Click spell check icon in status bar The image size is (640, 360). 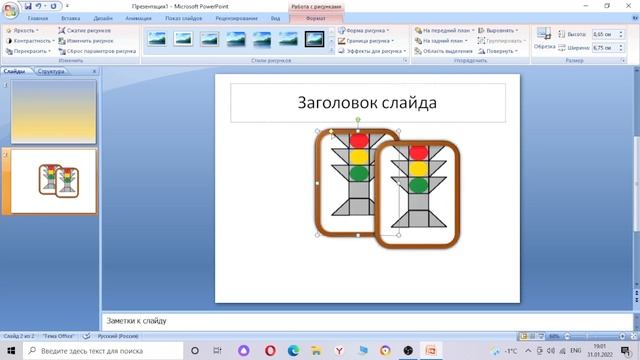tap(87, 336)
